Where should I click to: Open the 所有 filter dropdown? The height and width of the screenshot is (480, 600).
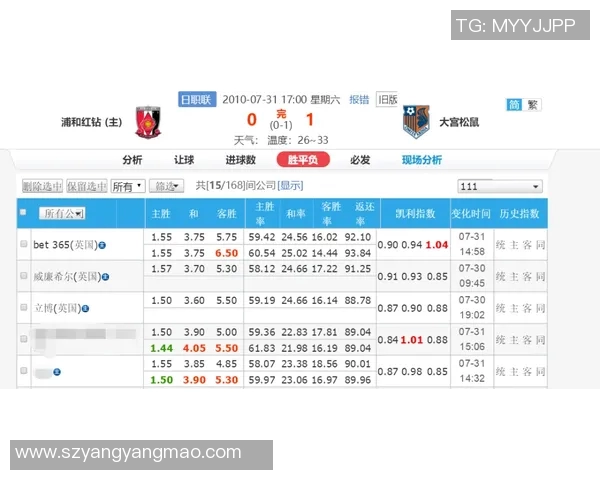coord(127,186)
